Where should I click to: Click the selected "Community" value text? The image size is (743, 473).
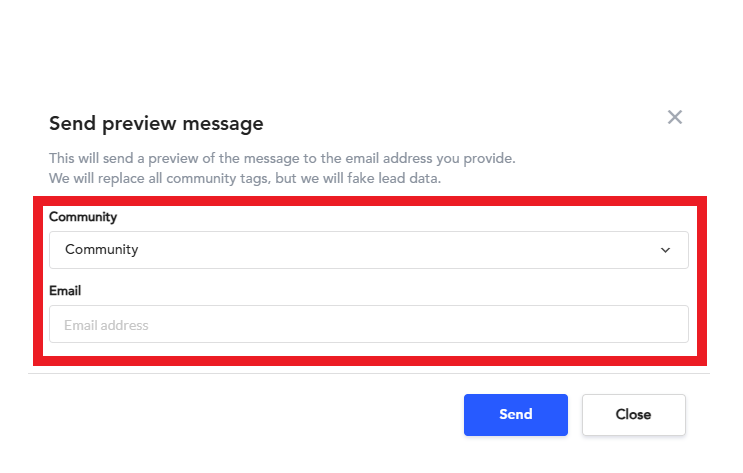(x=102, y=250)
